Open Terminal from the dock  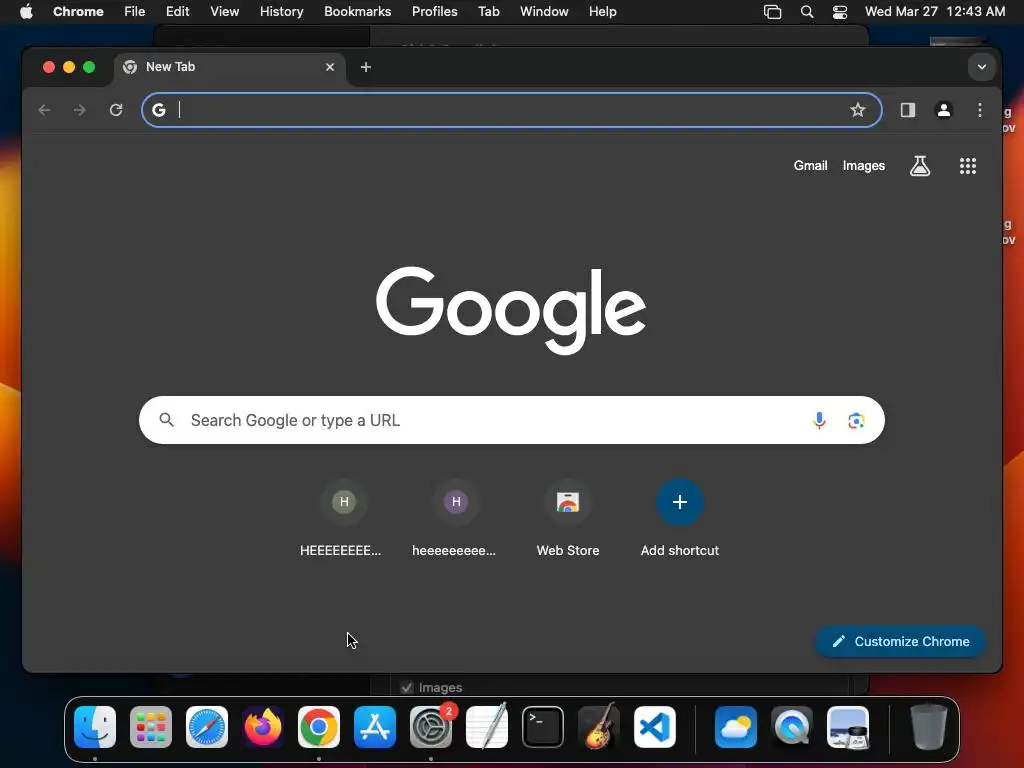pos(543,727)
